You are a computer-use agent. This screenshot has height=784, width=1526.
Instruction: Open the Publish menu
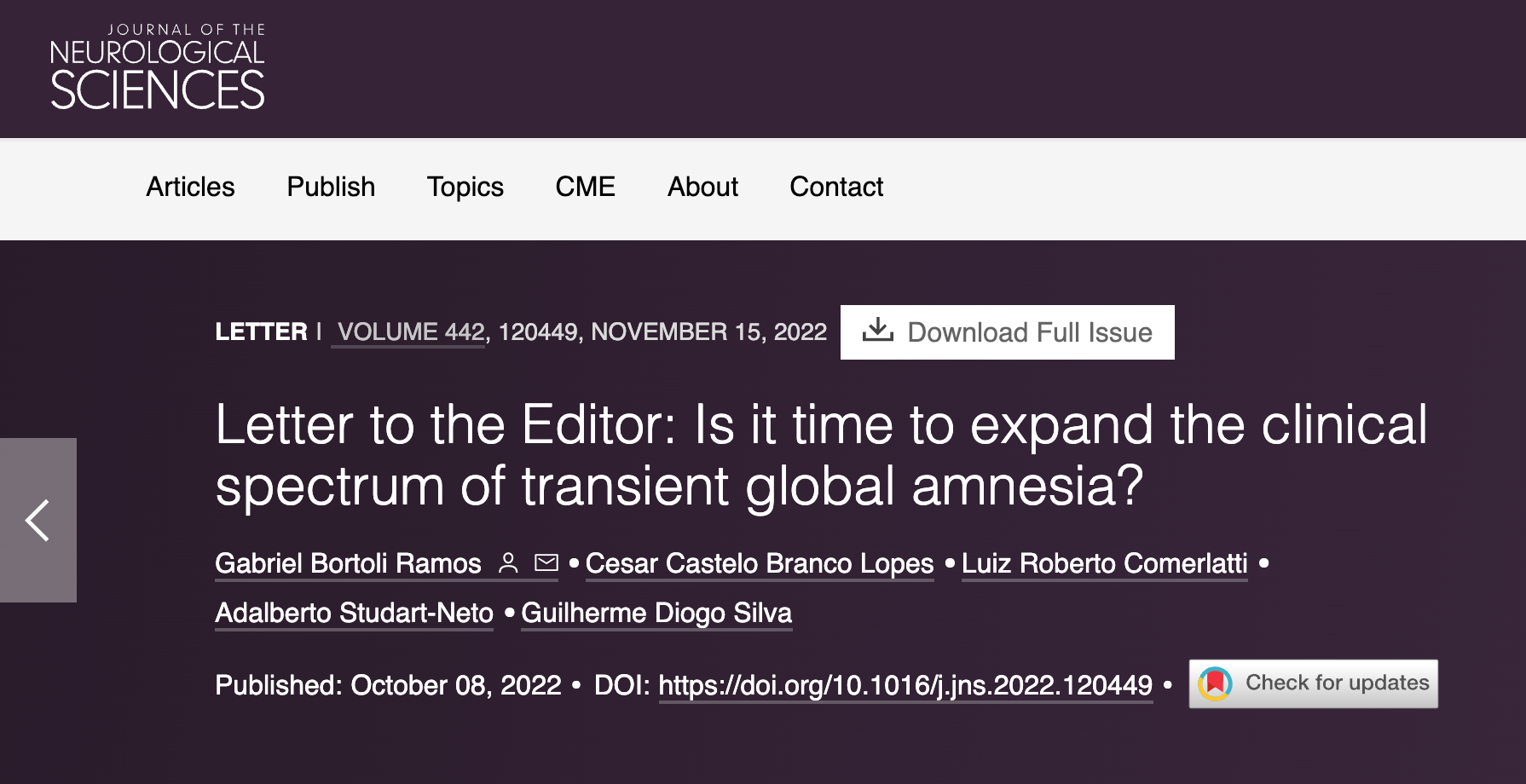(x=331, y=187)
